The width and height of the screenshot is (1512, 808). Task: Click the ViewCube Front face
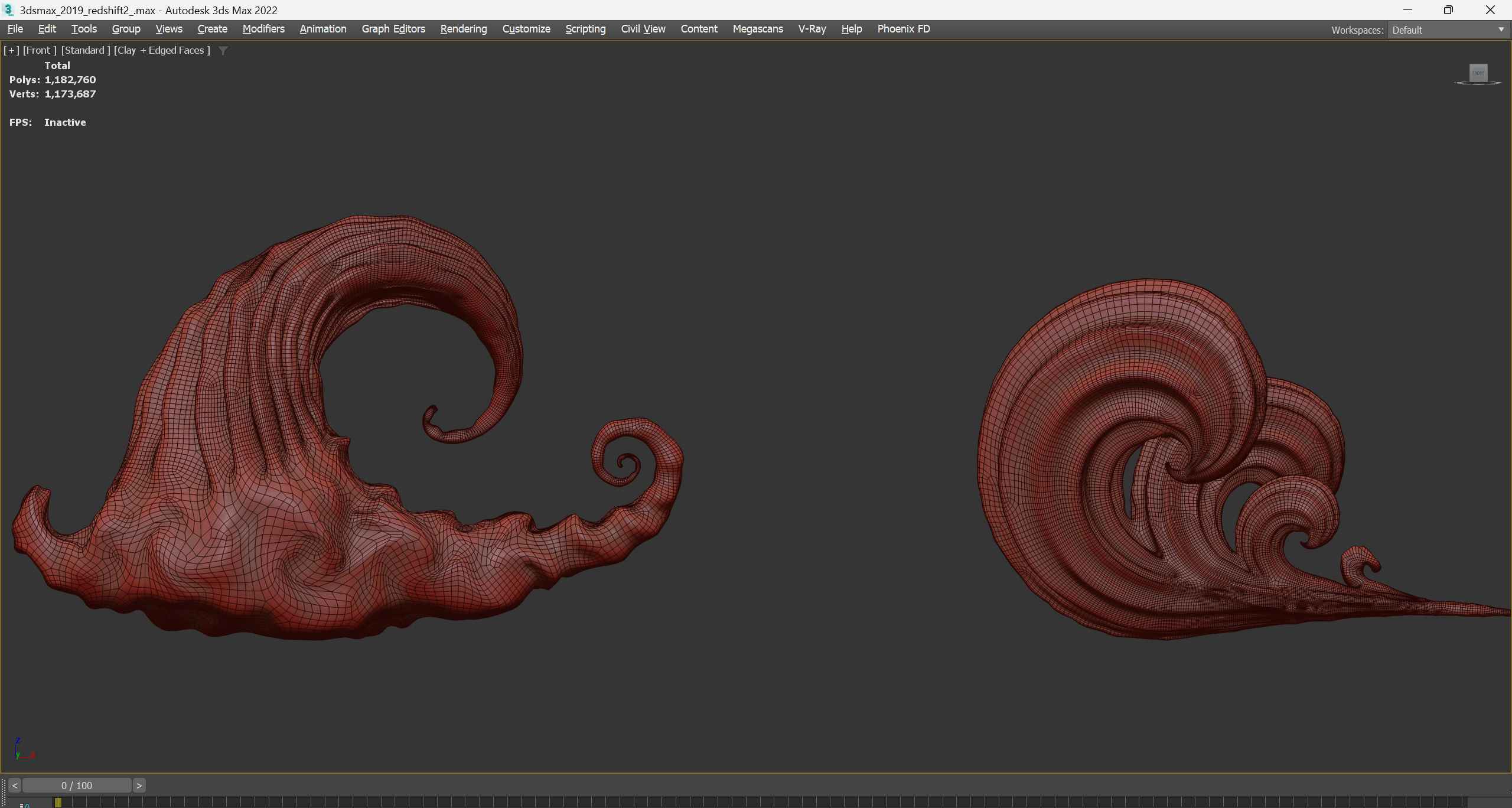(x=1478, y=73)
